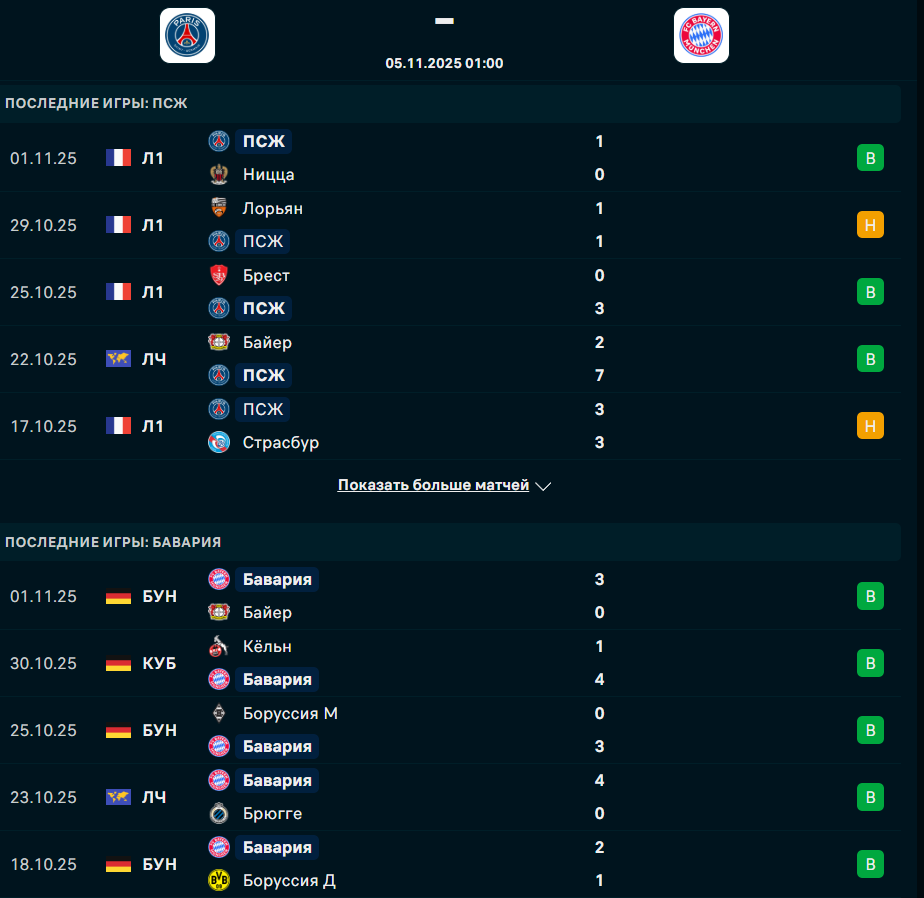
Task: Click the draw badge for Lorient match
Action: click(870, 225)
